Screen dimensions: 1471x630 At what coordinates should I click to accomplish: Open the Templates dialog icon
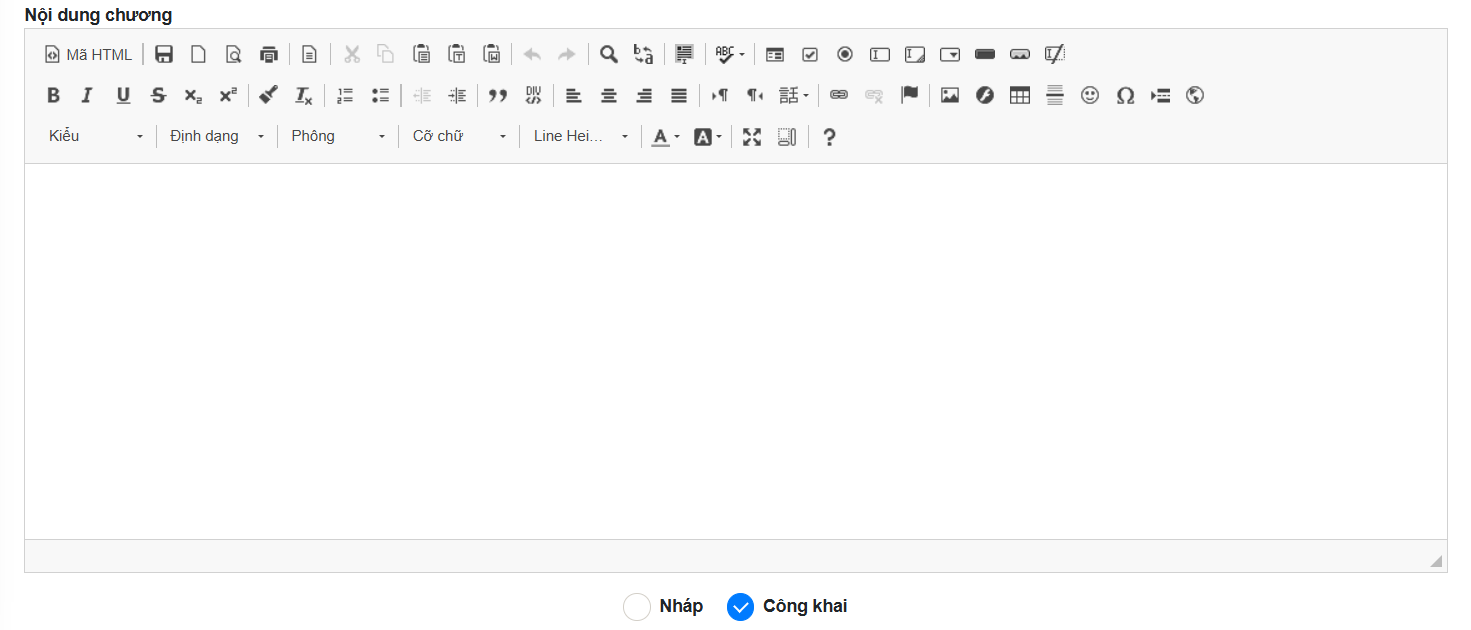310,54
